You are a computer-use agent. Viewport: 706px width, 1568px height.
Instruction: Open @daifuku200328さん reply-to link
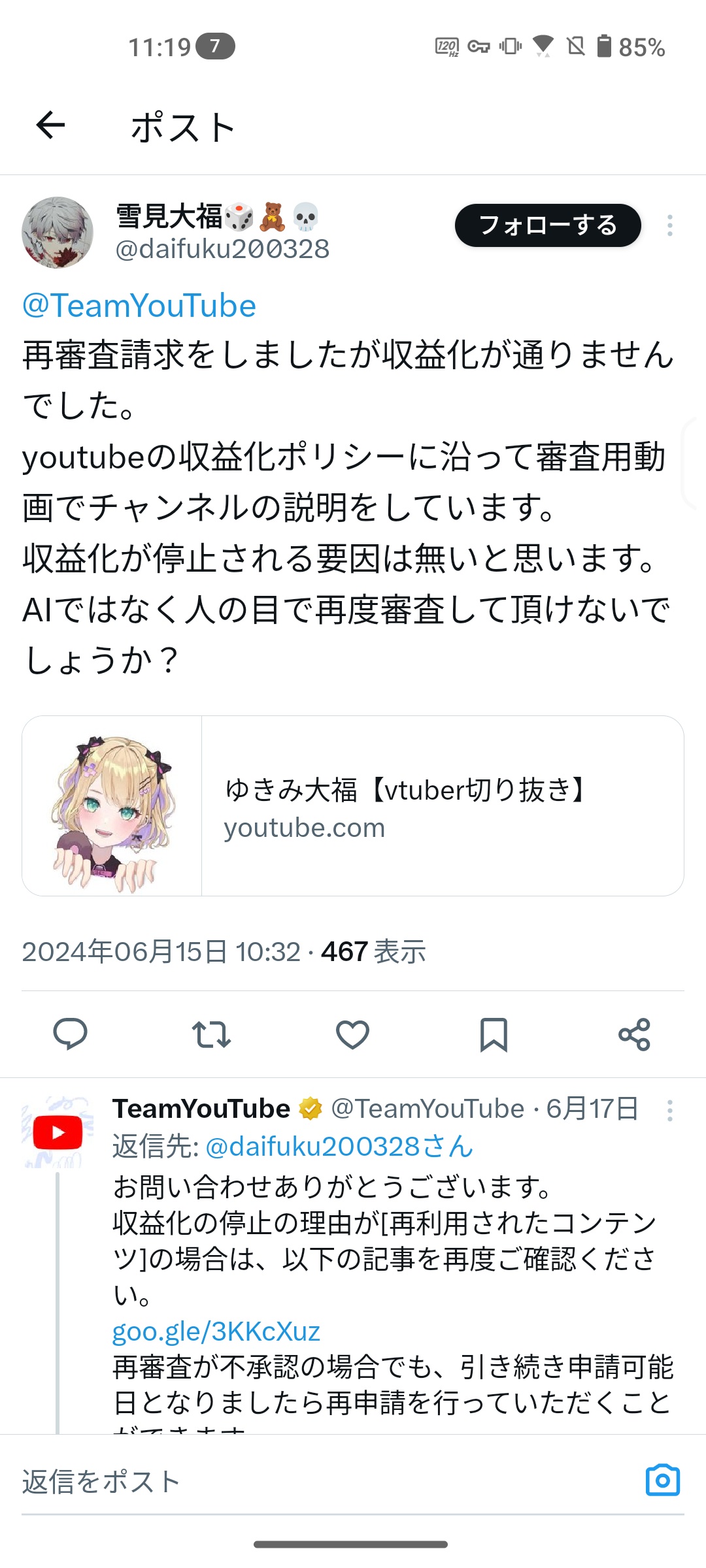click(339, 1147)
